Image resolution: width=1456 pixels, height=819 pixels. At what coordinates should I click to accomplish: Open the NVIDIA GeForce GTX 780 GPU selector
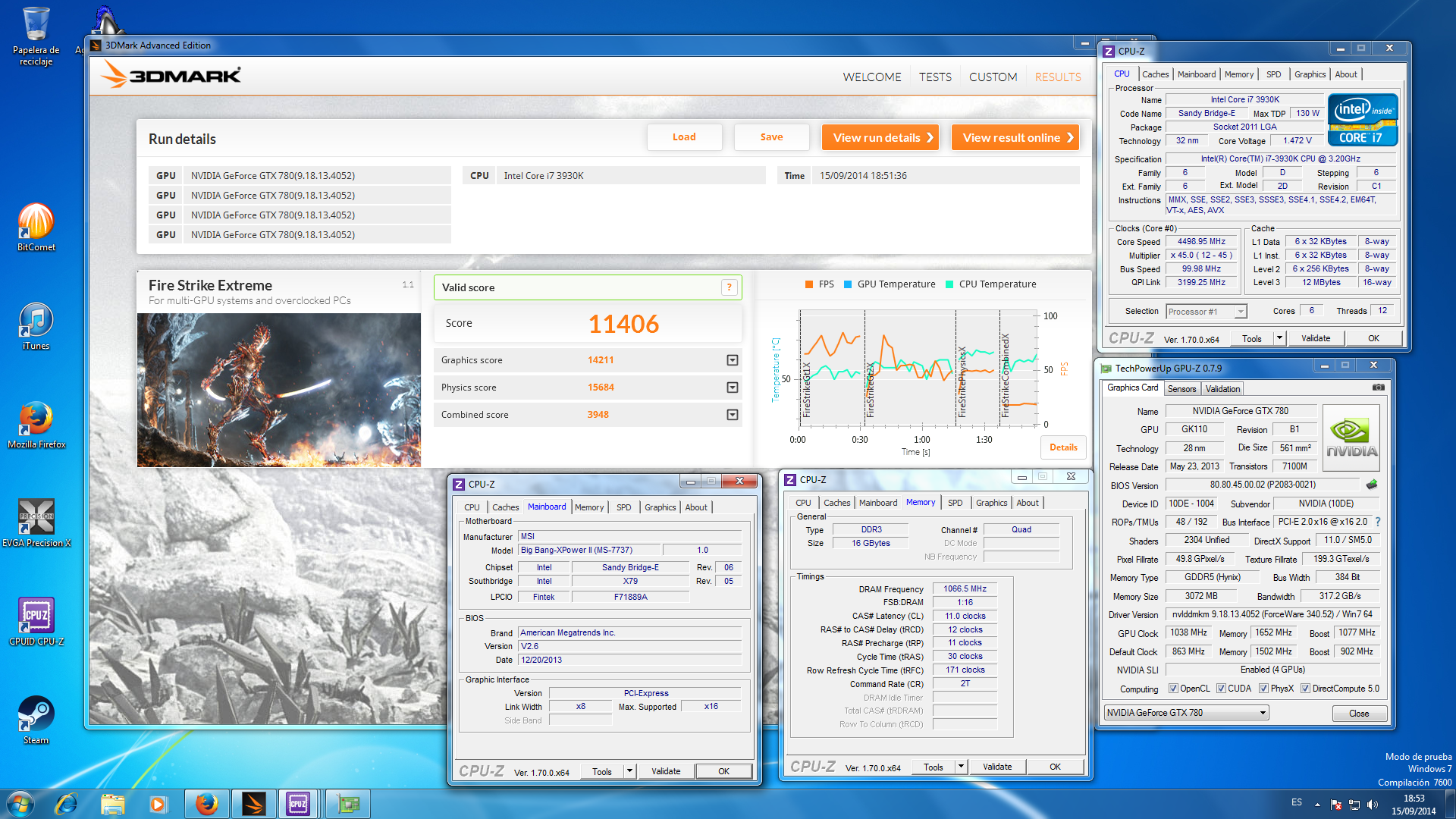coord(1186,713)
